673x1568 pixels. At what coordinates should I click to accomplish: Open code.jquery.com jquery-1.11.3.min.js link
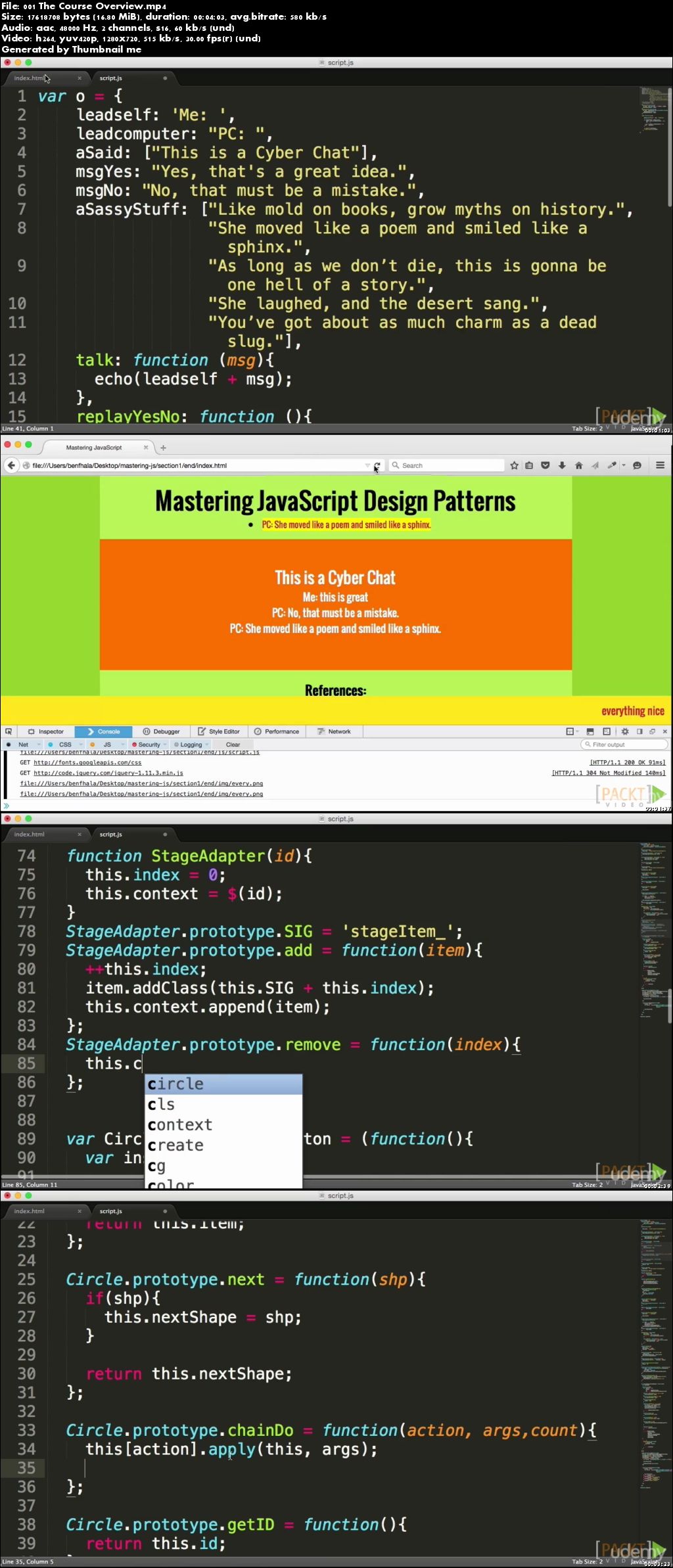[108, 773]
